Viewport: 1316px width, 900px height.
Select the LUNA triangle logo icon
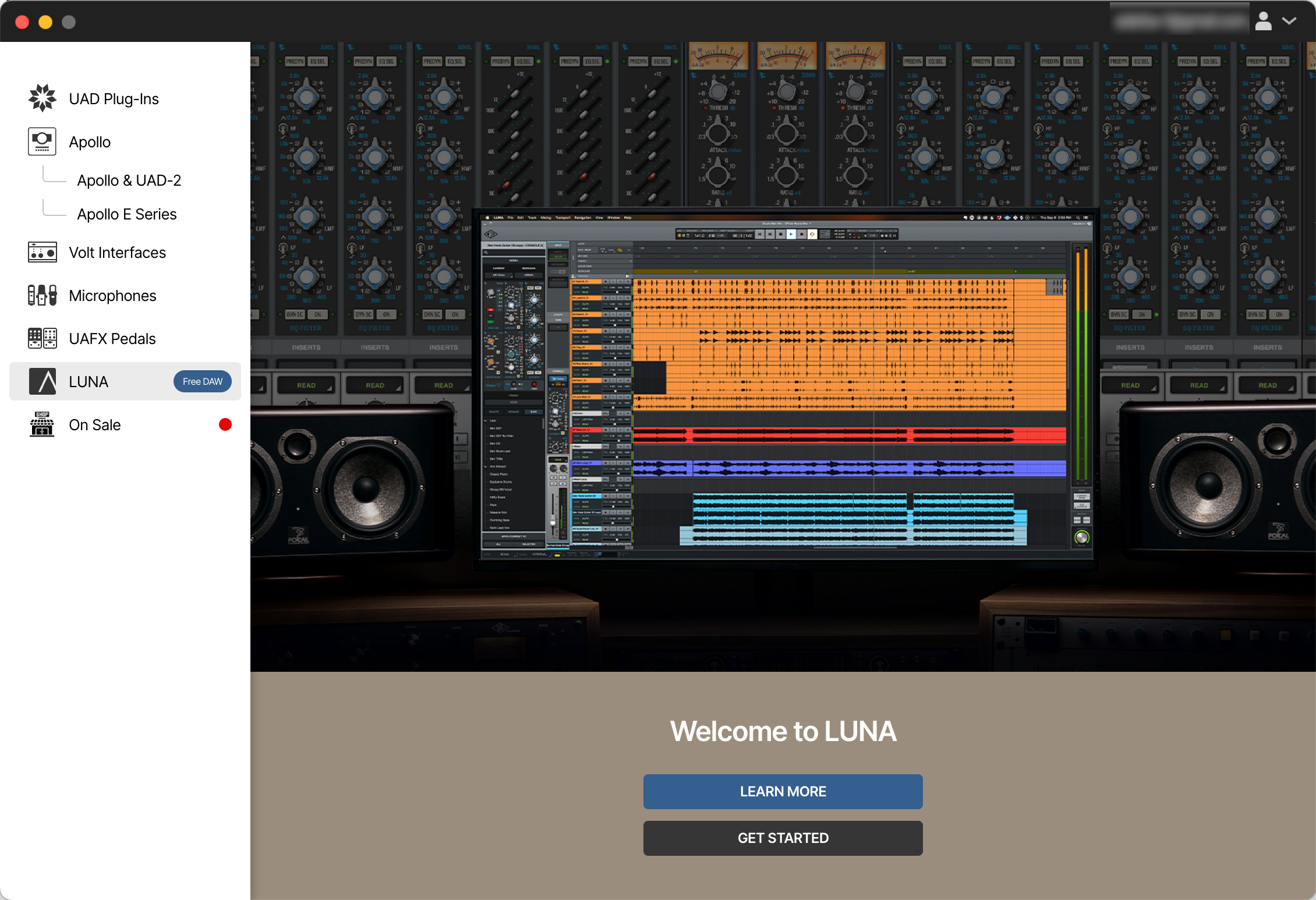click(x=42, y=381)
